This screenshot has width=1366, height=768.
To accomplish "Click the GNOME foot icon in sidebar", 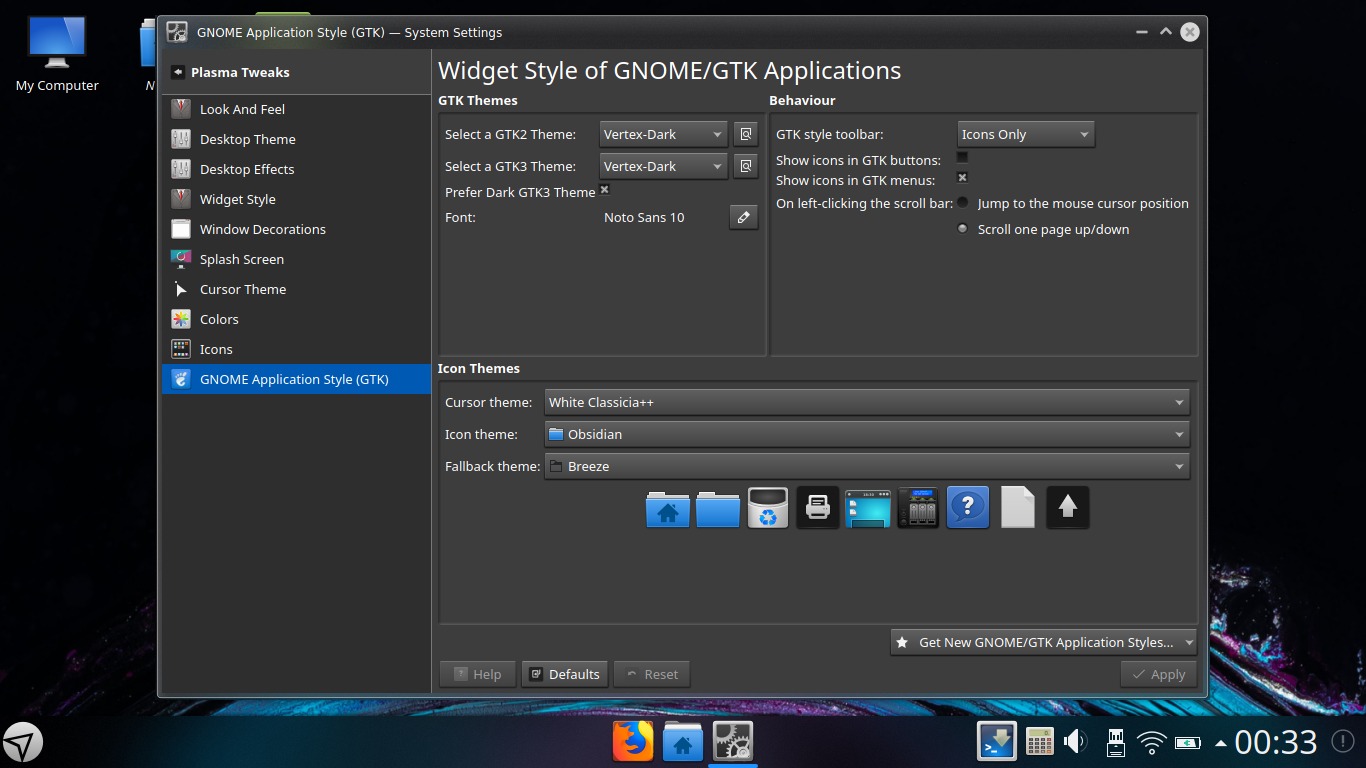I will click(x=181, y=379).
